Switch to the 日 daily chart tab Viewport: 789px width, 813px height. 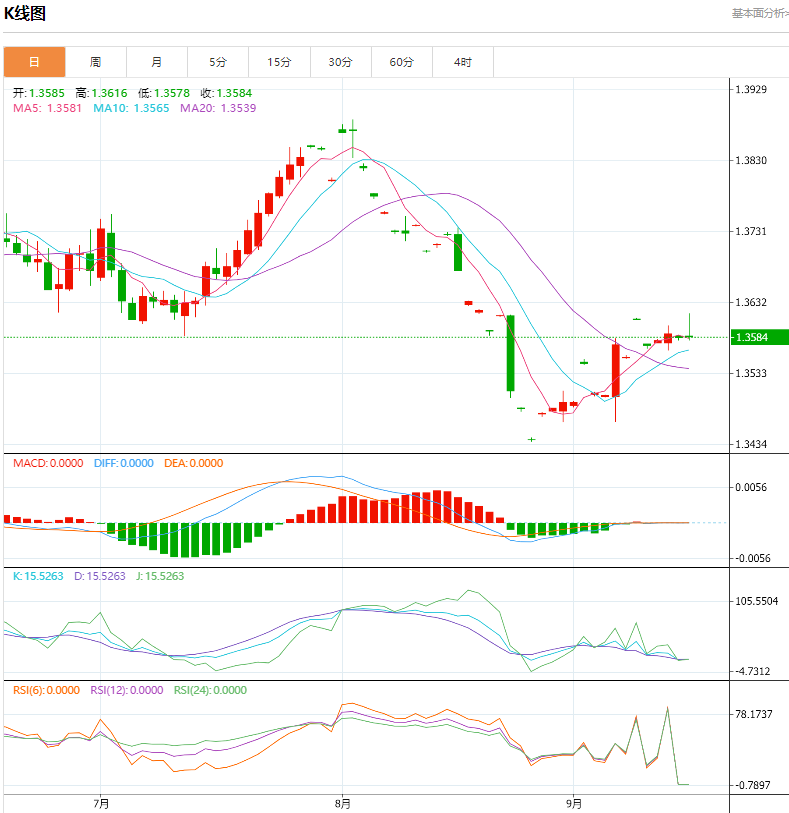click(x=34, y=62)
